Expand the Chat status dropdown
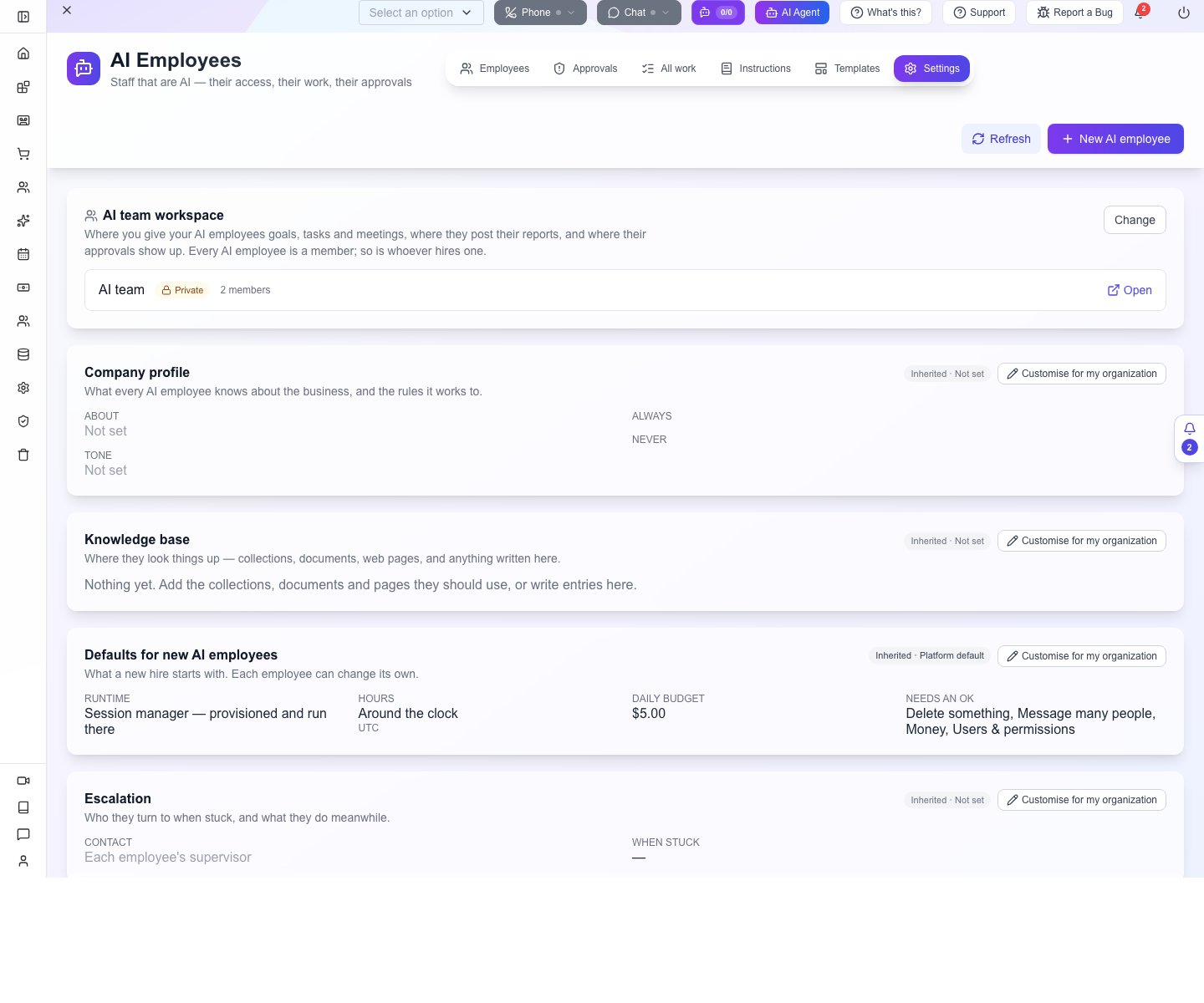 pos(639,13)
